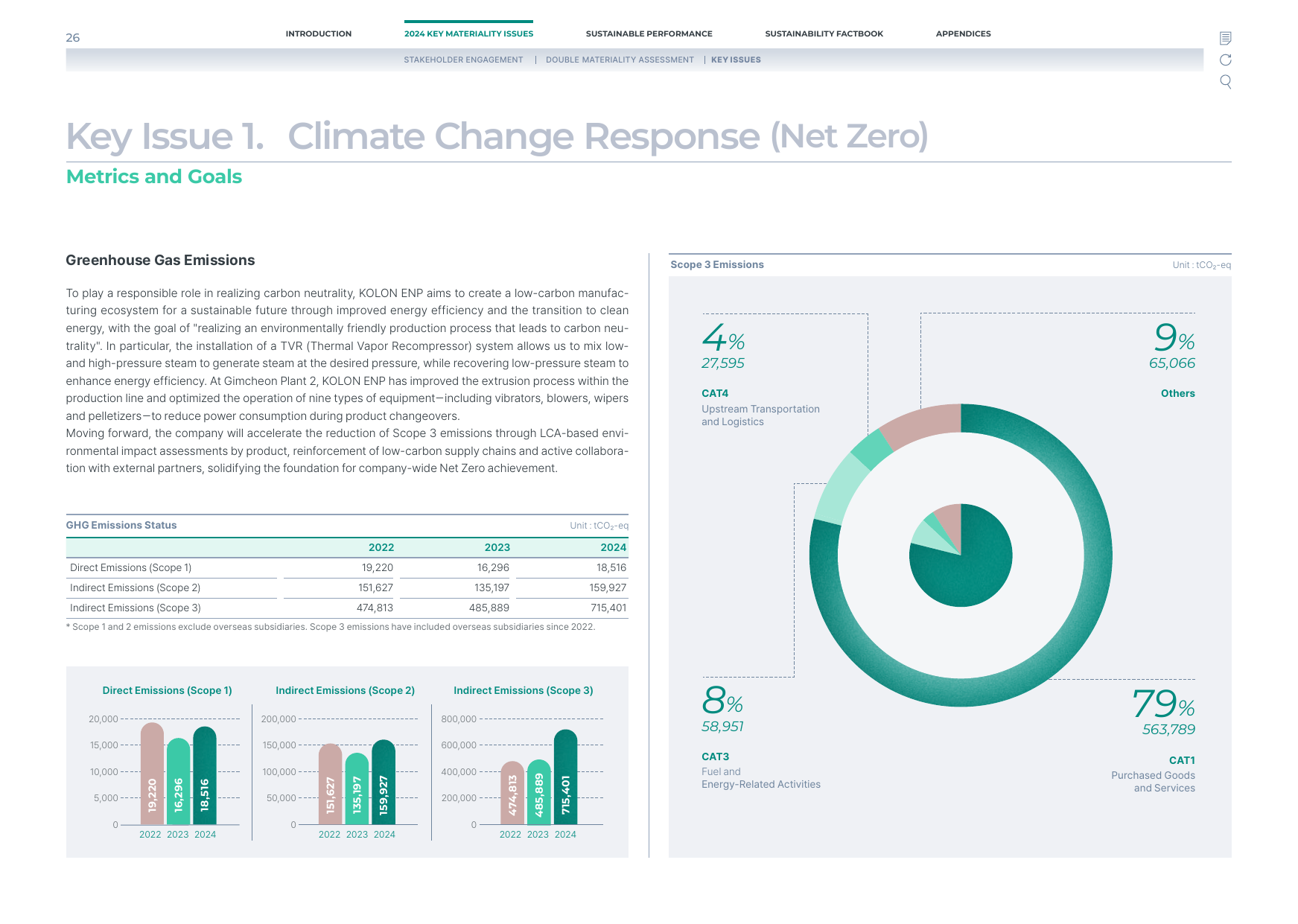Click the magnifier search icon
This screenshot has height=924, width=1298.
(1225, 82)
